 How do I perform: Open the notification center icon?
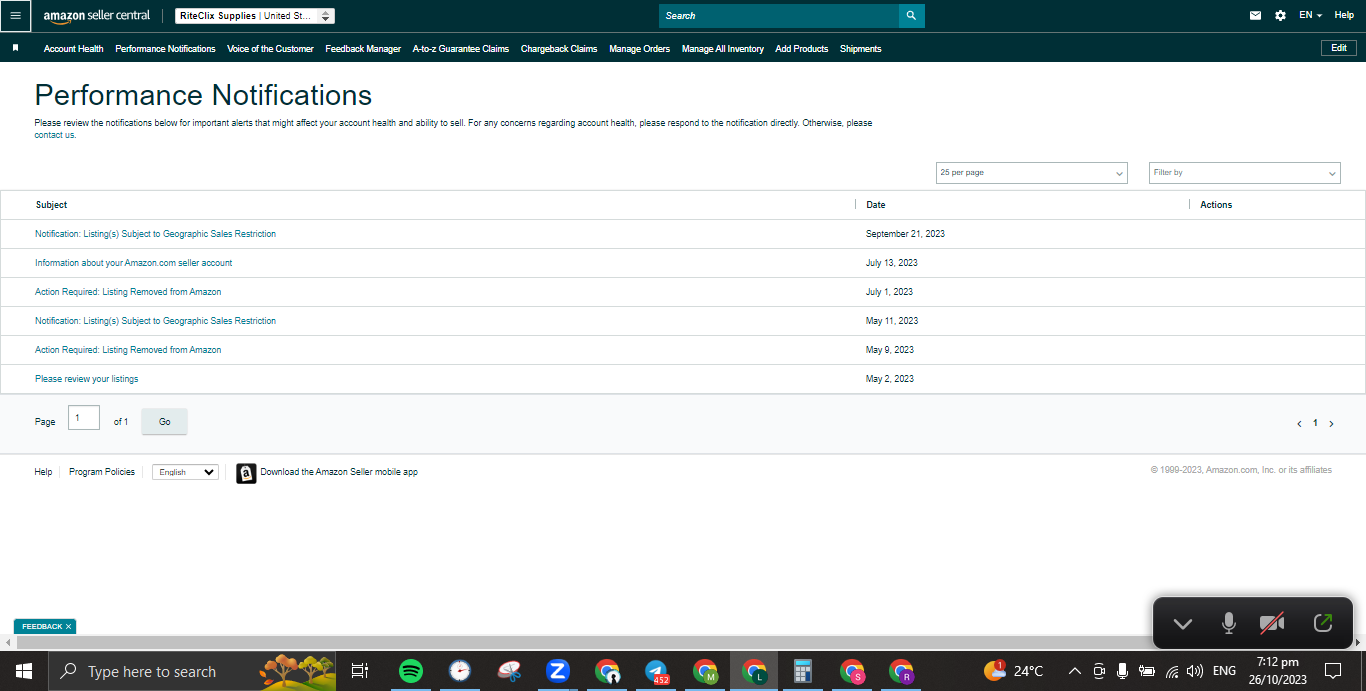(x=1333, y=671)
